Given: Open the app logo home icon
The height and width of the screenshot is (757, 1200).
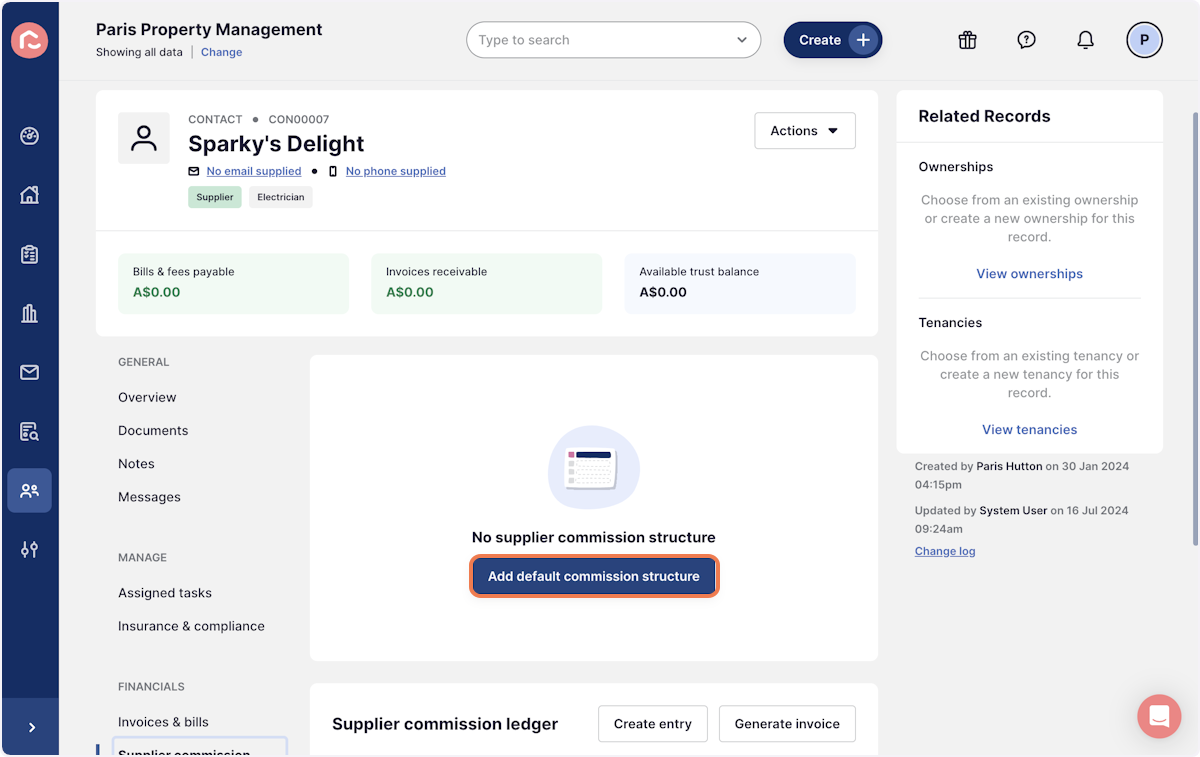Looking at the screenshot, I should pos(29,40).
